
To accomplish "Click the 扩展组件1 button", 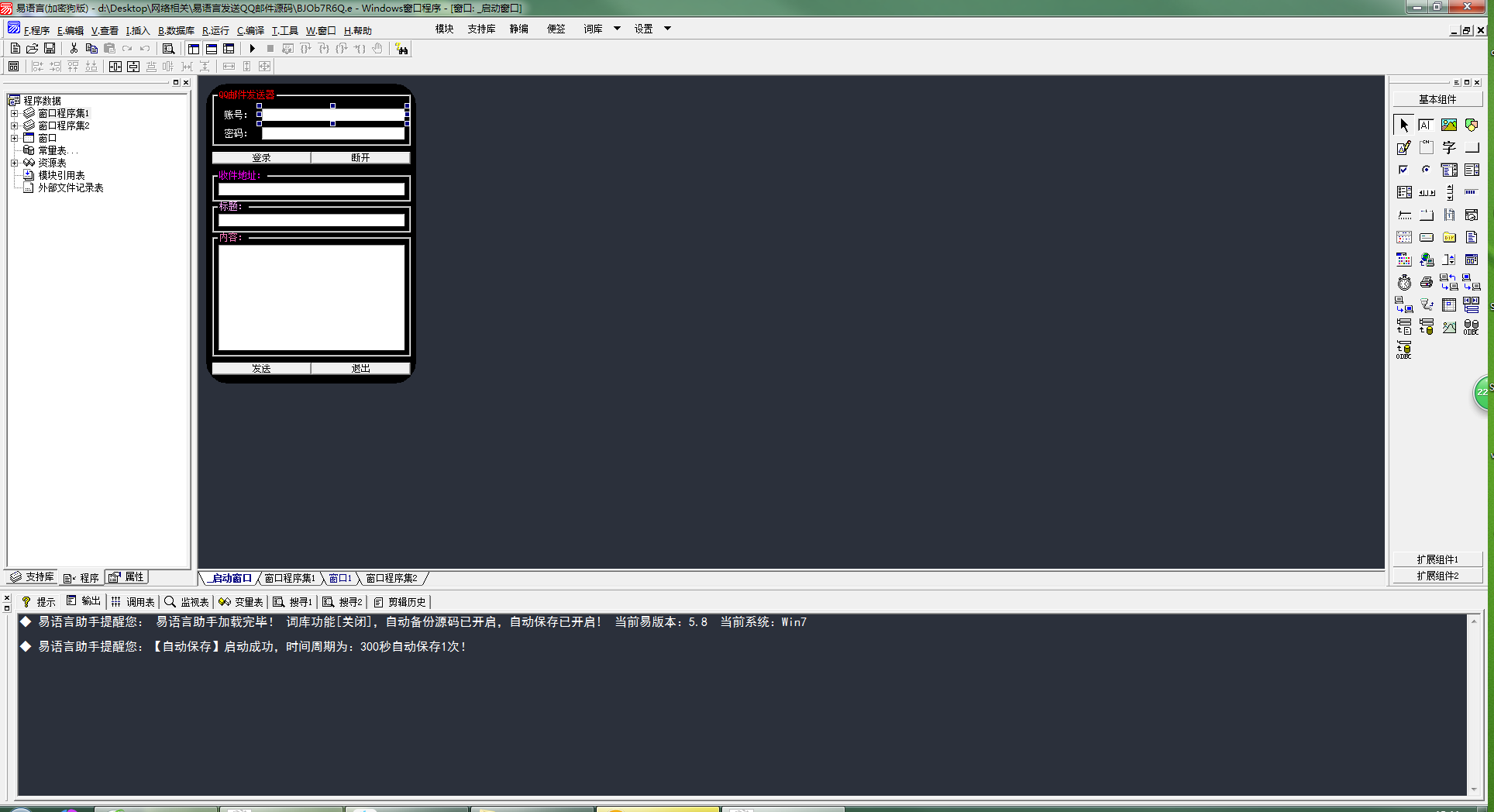I will [x=1437, y=559].
